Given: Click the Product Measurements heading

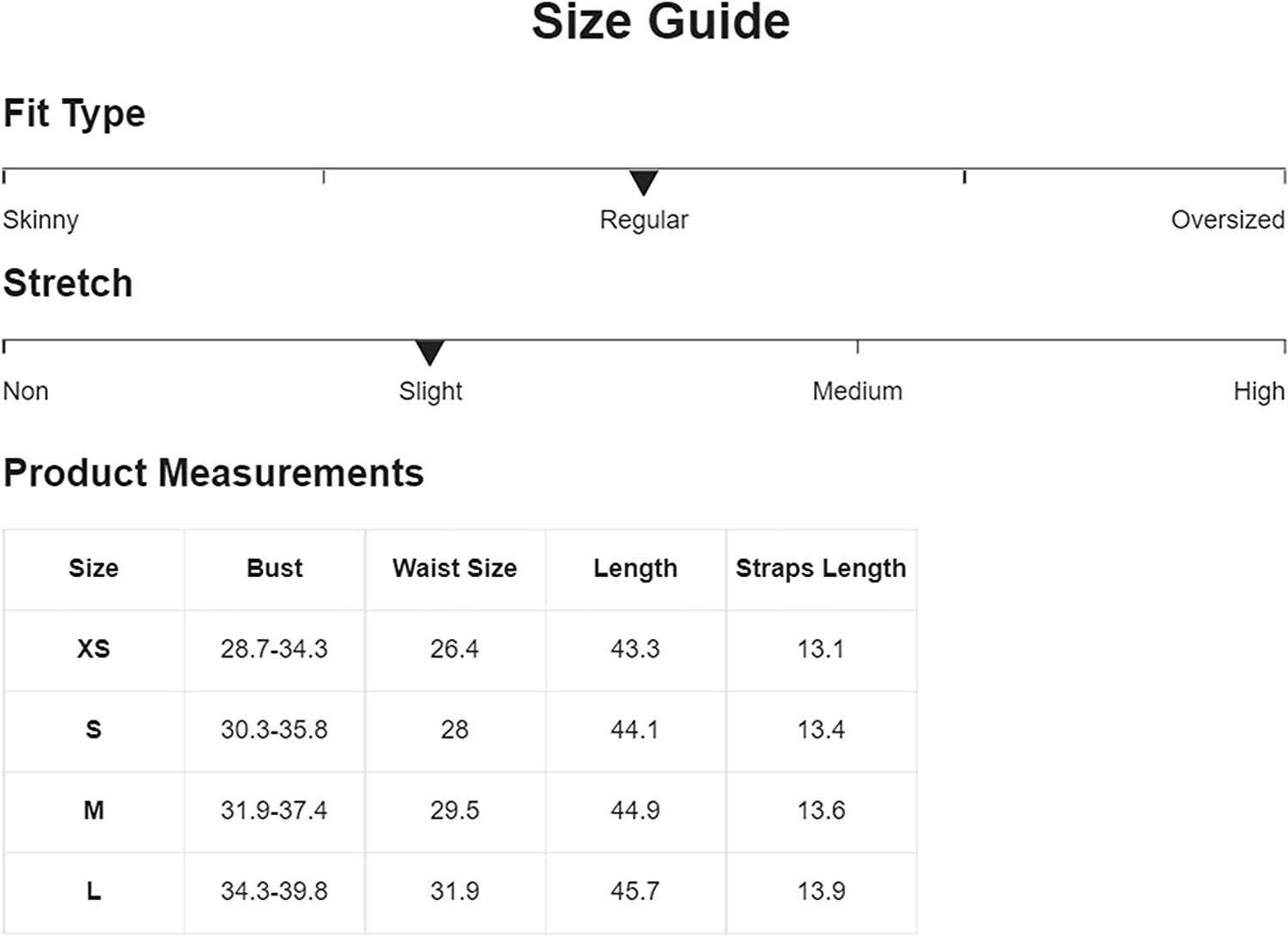Looking at the screenshot, I should pyautogui.click(x=214, y=473).
